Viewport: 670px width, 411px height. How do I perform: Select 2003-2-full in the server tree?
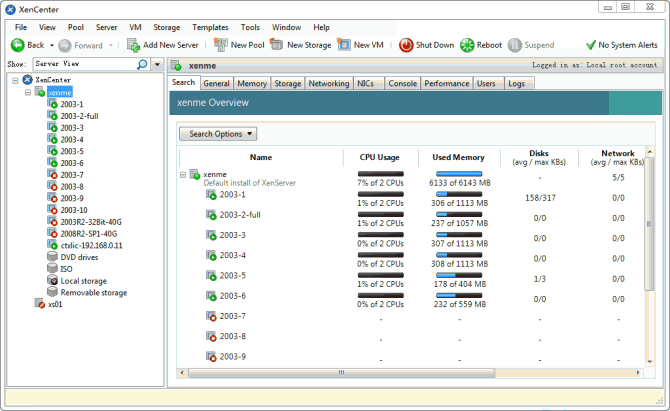click(79, 116)
